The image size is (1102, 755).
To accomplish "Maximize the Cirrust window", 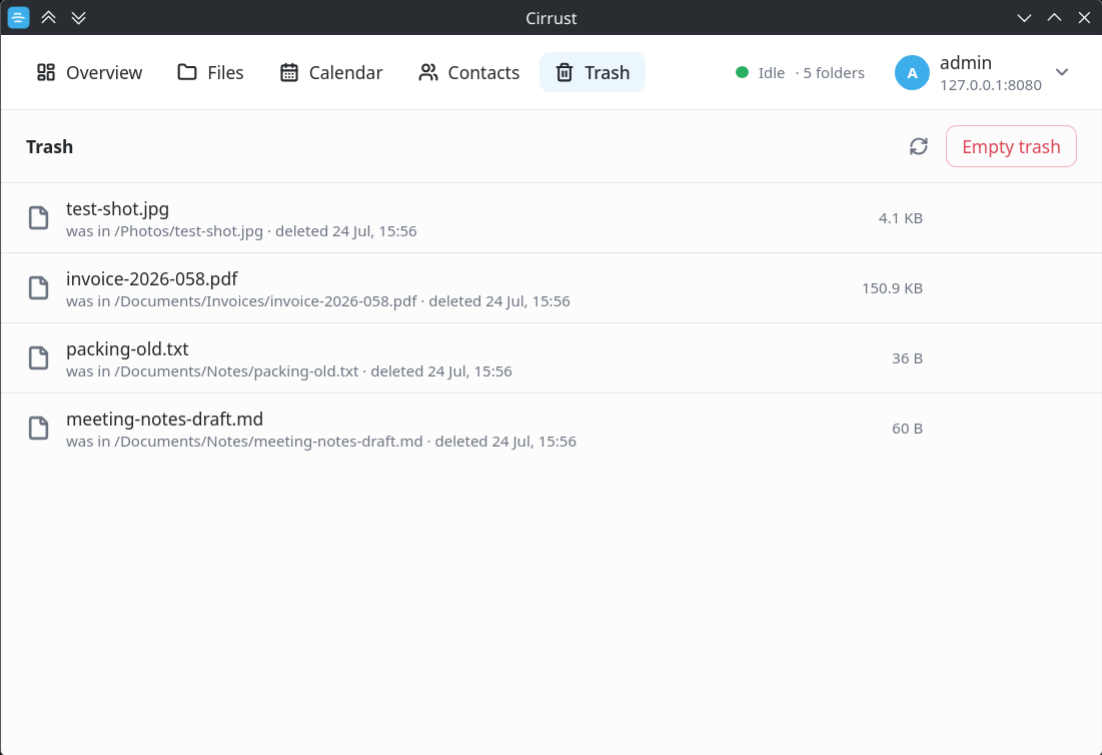I will tap(1054, 18).
